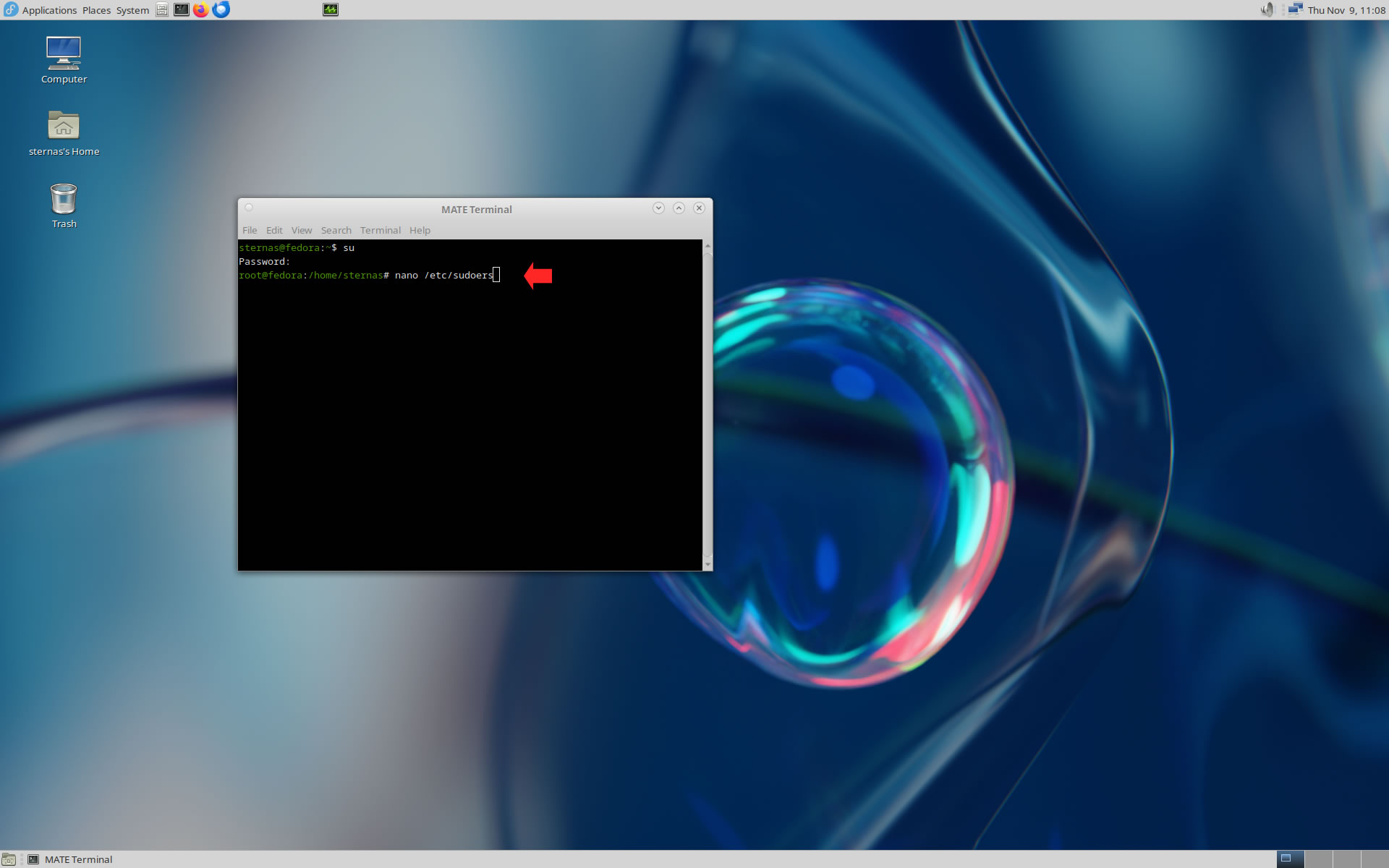
Task: Open the network connections tray icon
Action: click(1295, 9)
